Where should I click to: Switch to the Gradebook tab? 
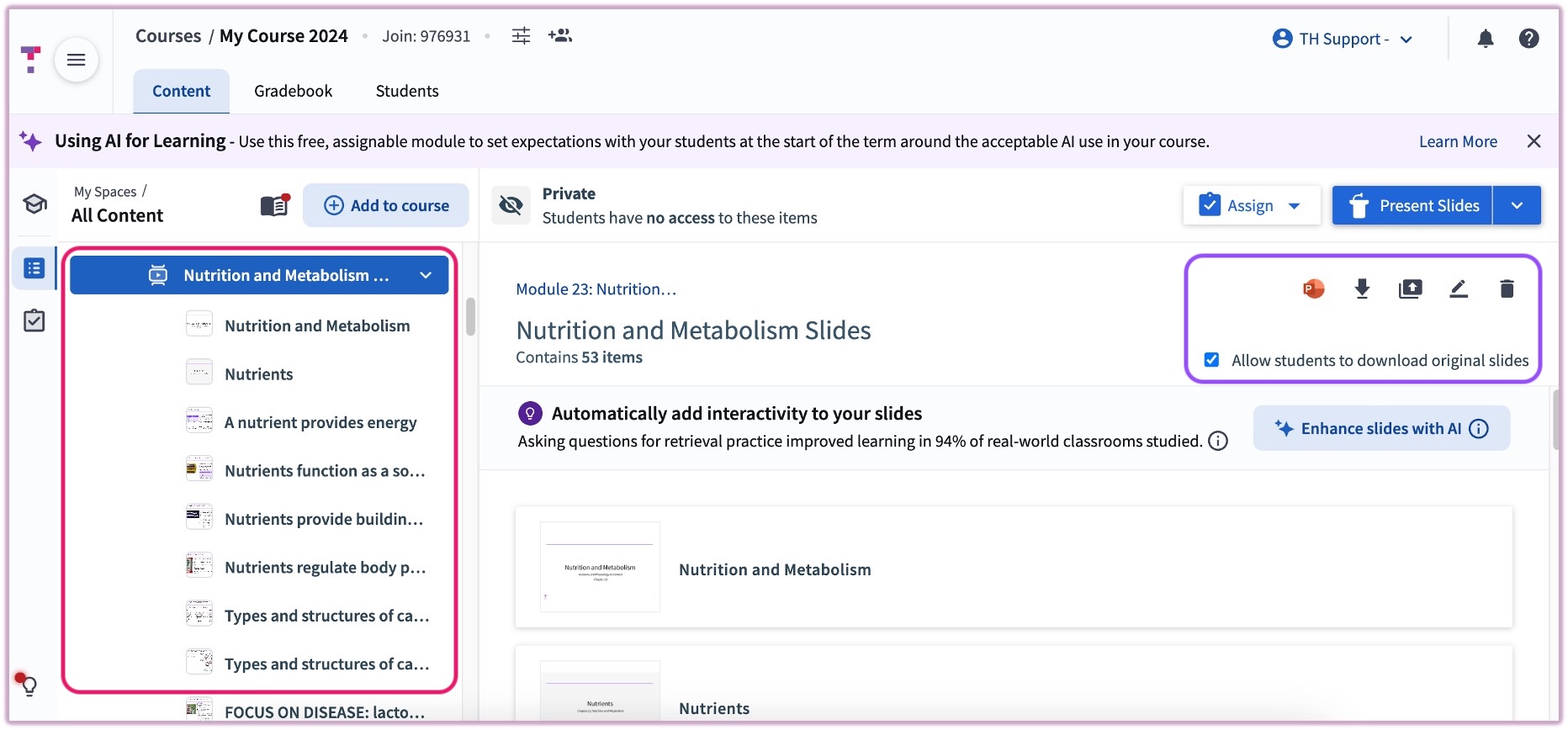(x=293, y=91)
